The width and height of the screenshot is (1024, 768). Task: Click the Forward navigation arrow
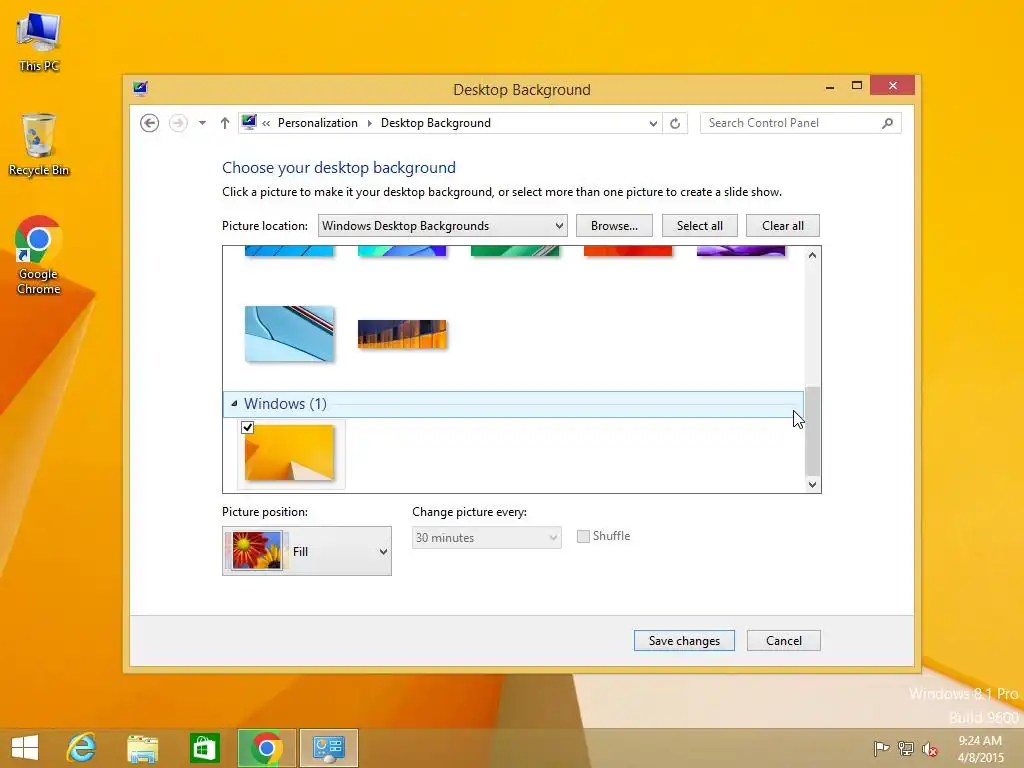[178, 123]
